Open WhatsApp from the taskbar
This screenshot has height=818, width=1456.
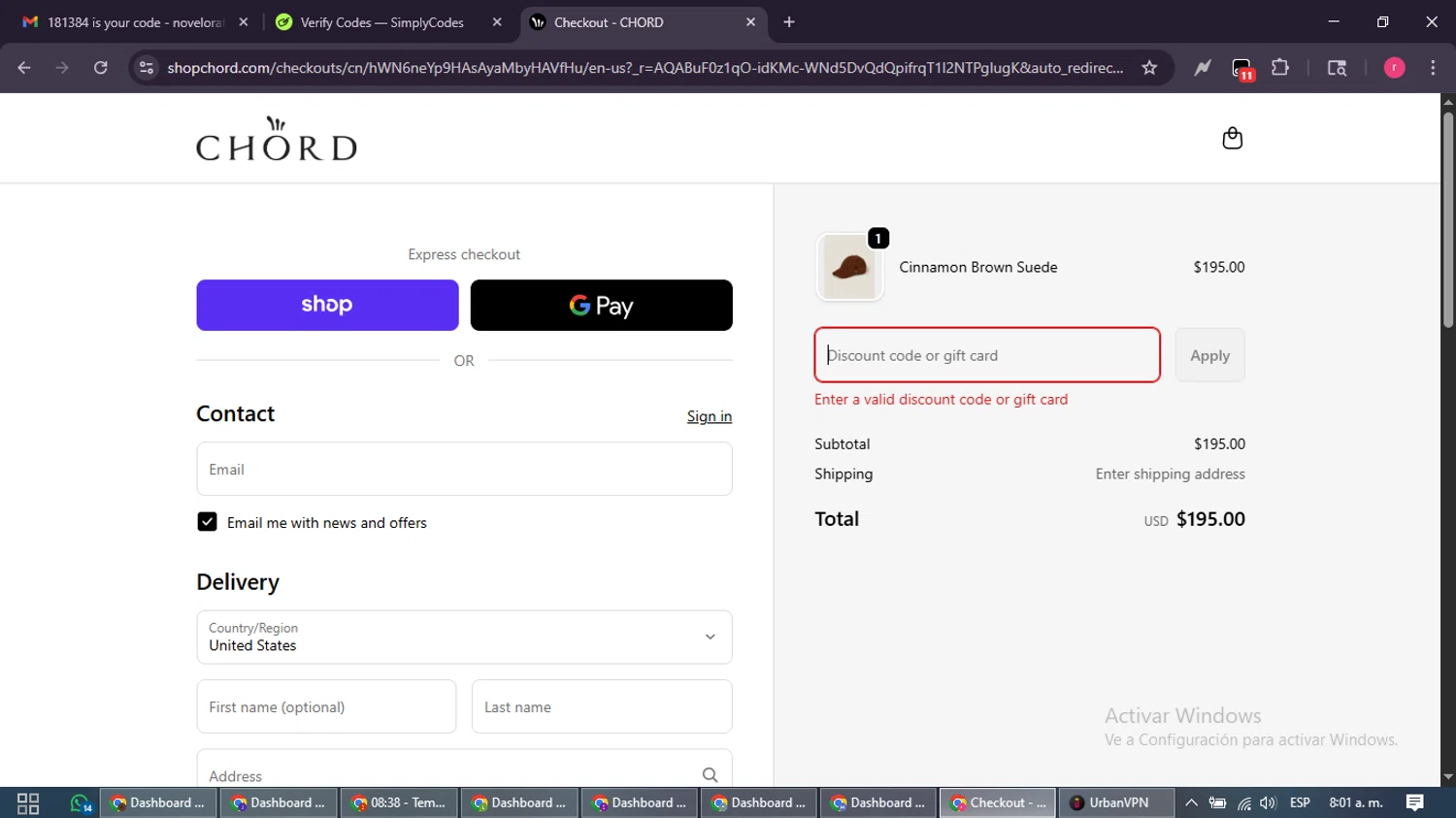[80, 803]
